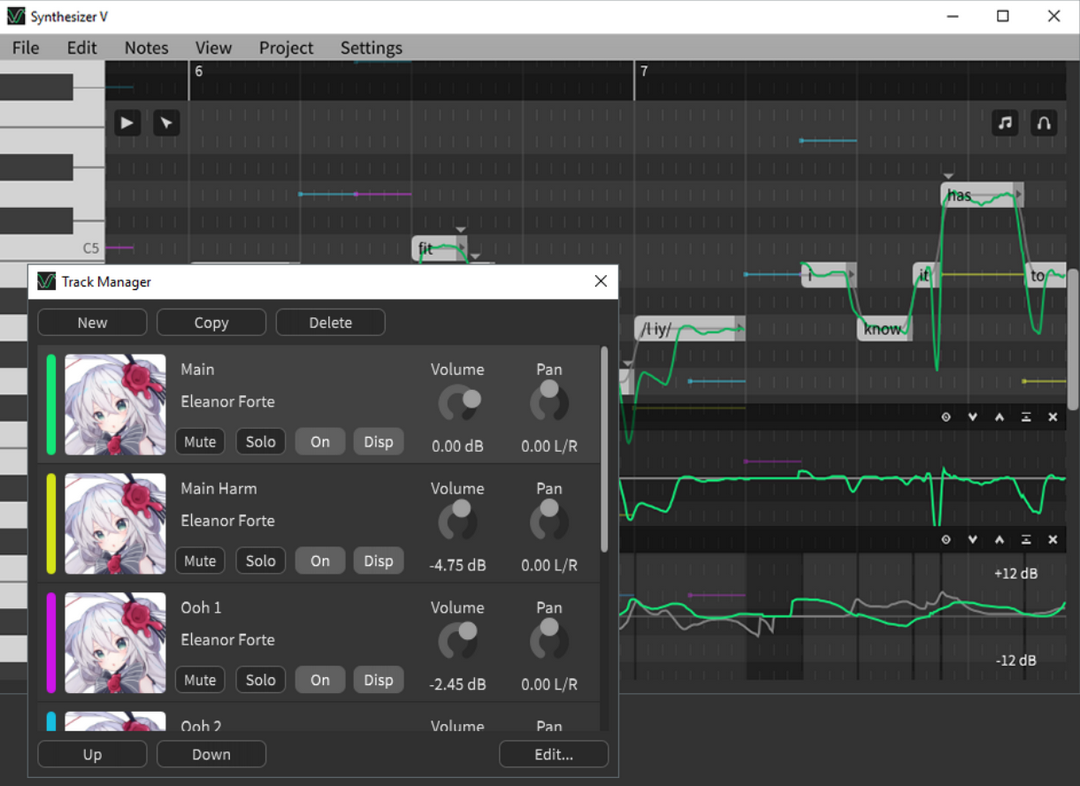Click the lower panel's circular target icon
Viewport: 1080px width, 786px height.
[x=946, y=540]
